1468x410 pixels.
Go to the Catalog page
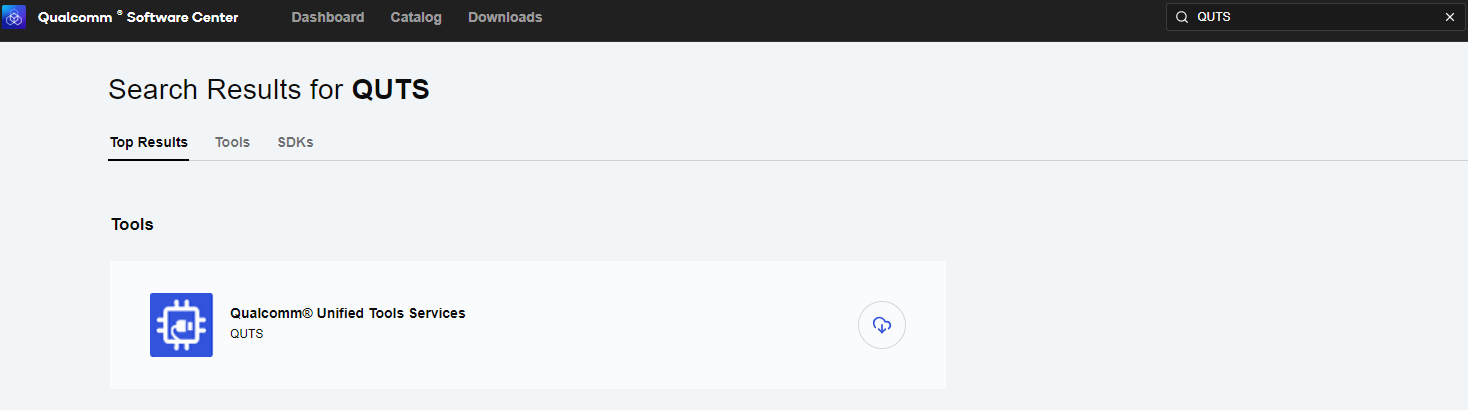[416, 17]
